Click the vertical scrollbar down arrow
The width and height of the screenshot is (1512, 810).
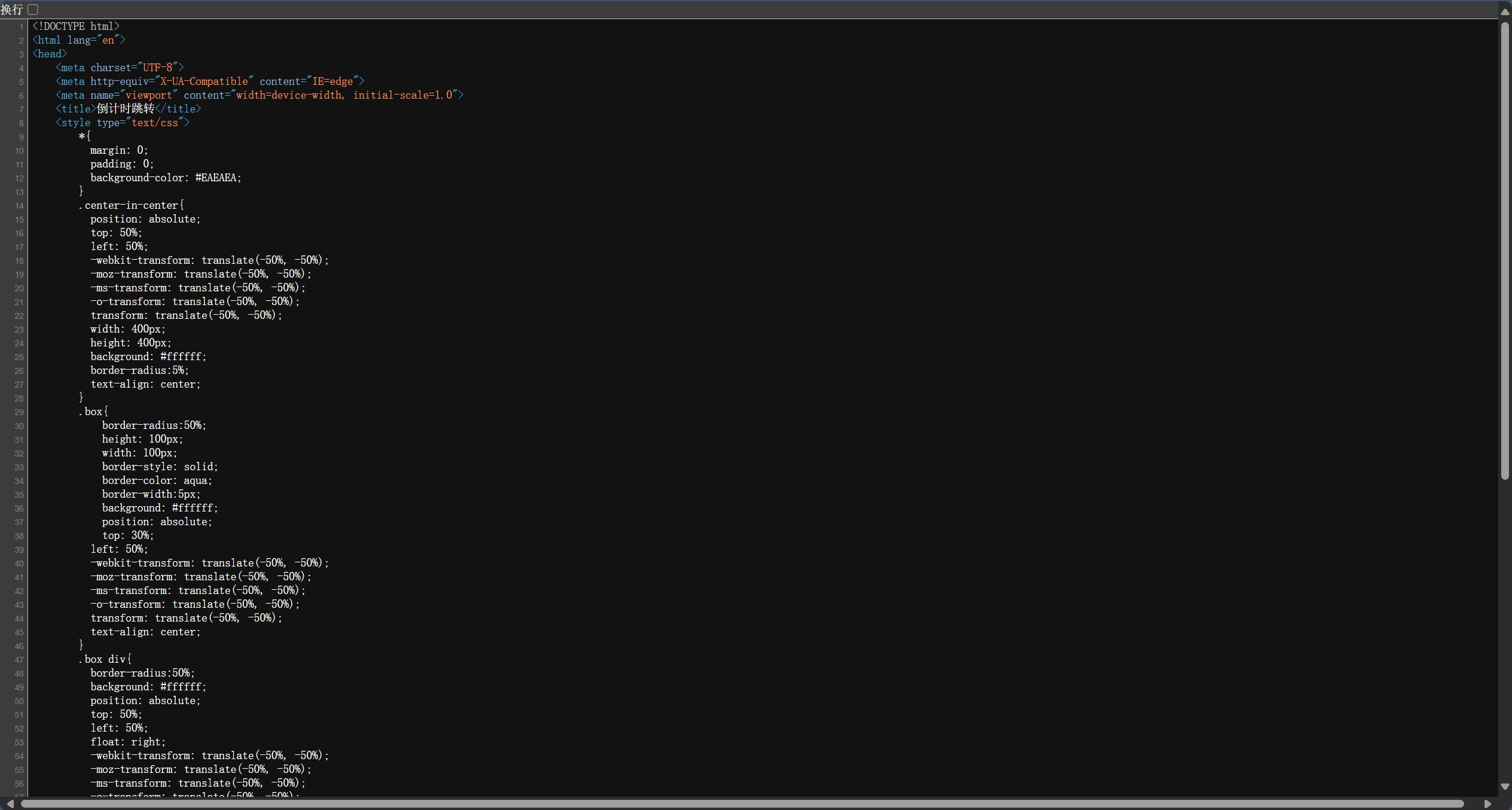pyautogui.click(x=1505, y=787)
